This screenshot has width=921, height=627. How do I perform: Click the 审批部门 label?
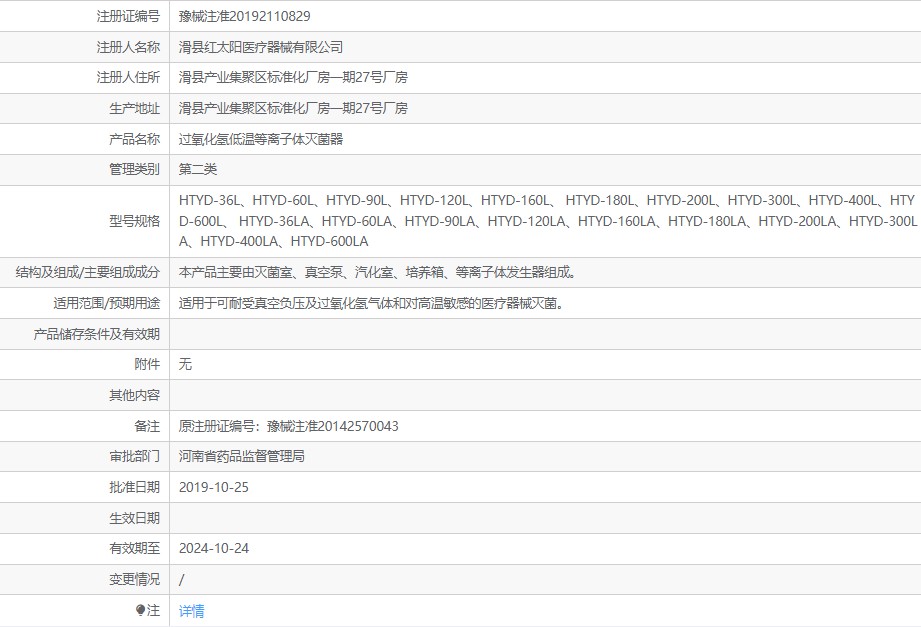tap(135, 457)
